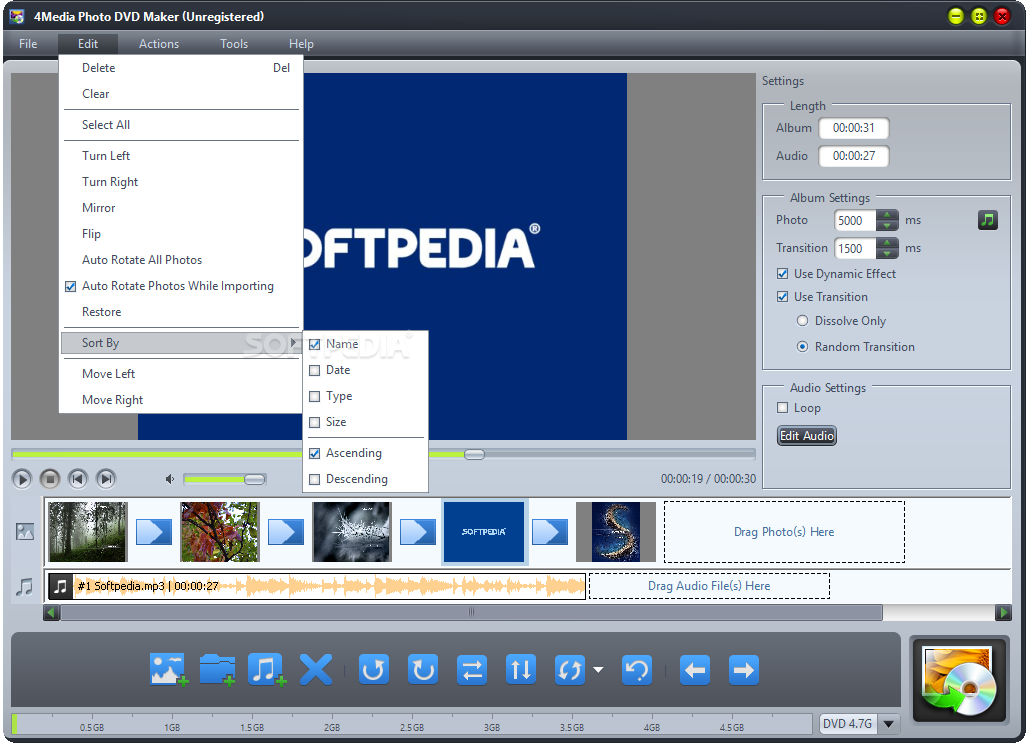Image resolution: width=1026 pixels, height=743 pixels.
Task: Click the next photo playback button
Action: [106, 479]
